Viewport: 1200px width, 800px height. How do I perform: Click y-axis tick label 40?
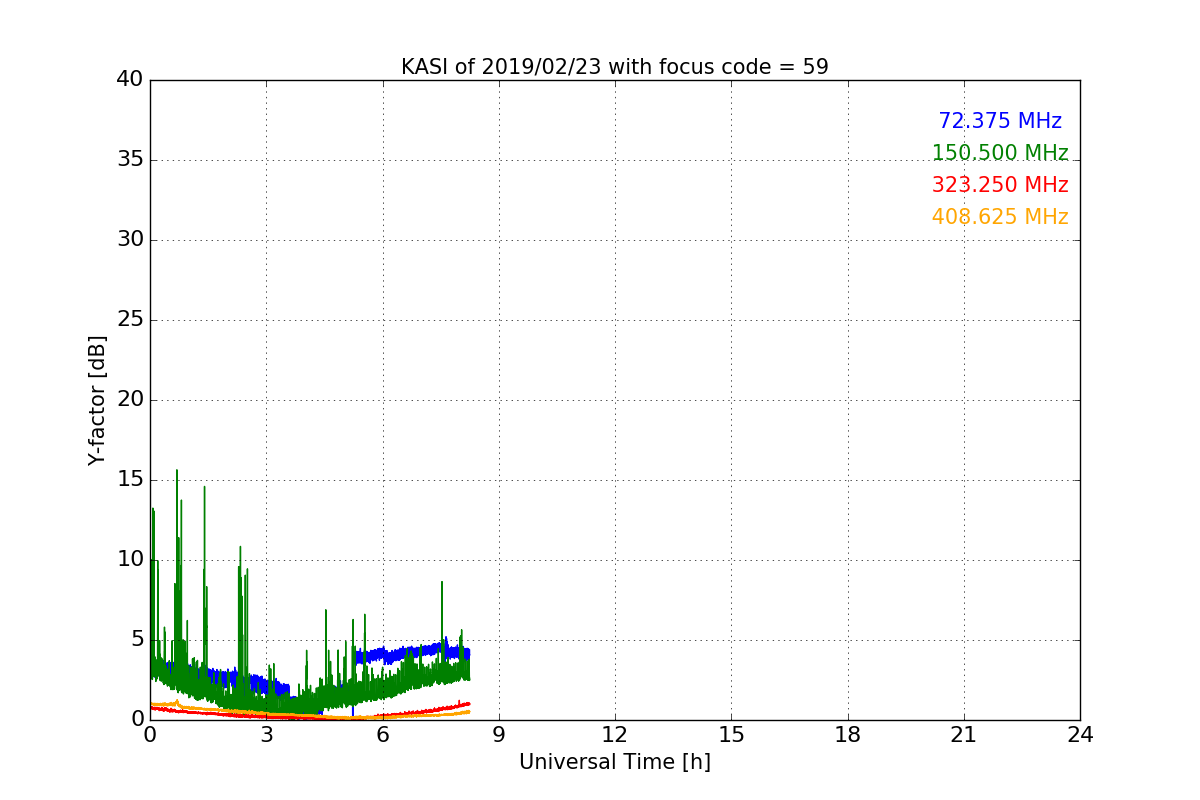point(130,80)
